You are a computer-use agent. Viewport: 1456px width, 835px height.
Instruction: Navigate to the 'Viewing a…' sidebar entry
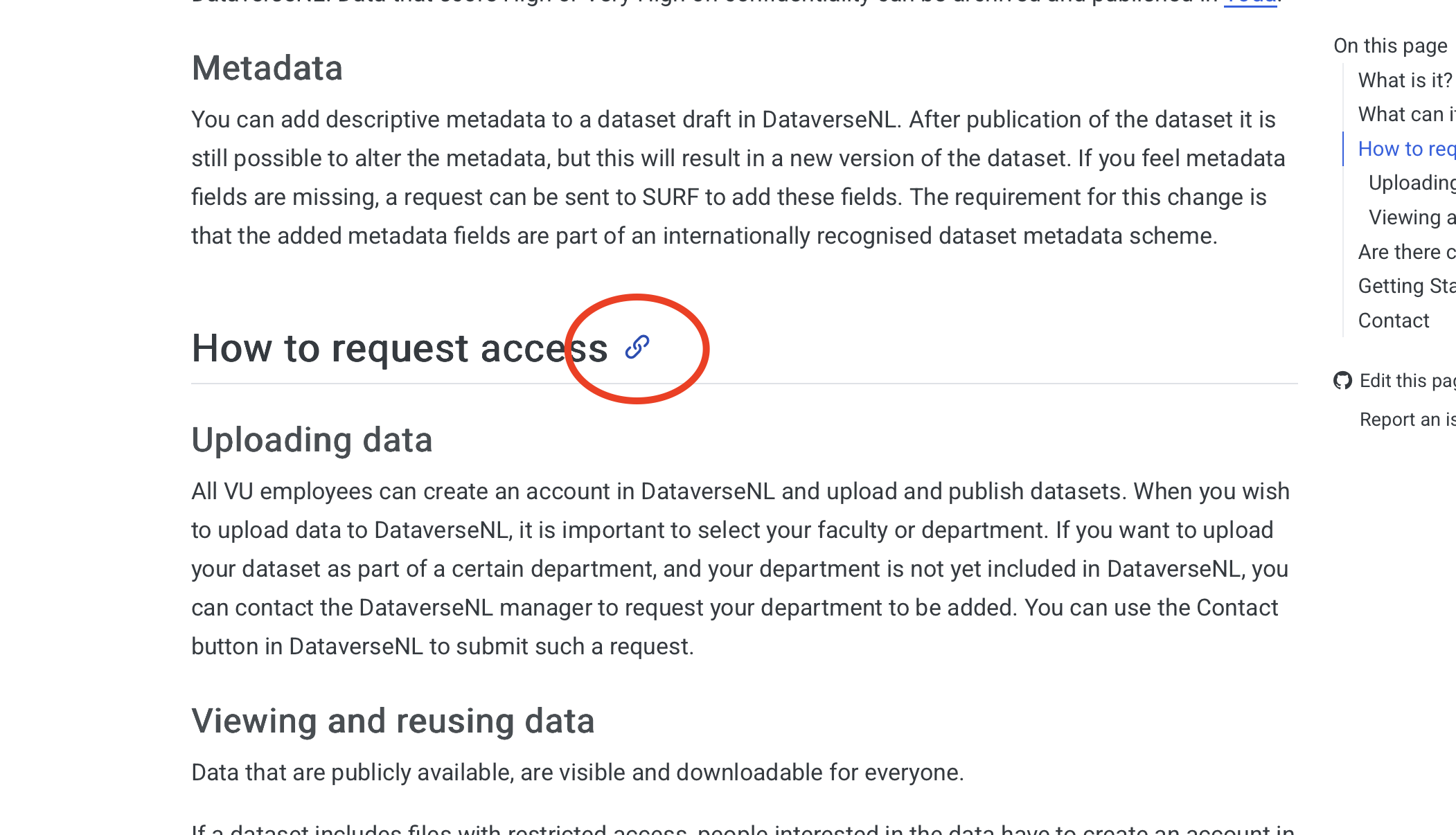[1412, 217]
